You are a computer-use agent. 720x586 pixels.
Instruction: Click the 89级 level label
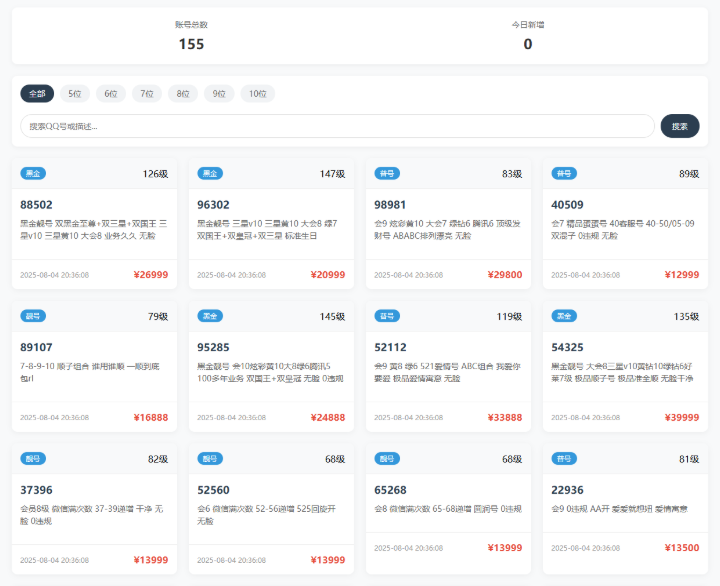coord(689,174)
